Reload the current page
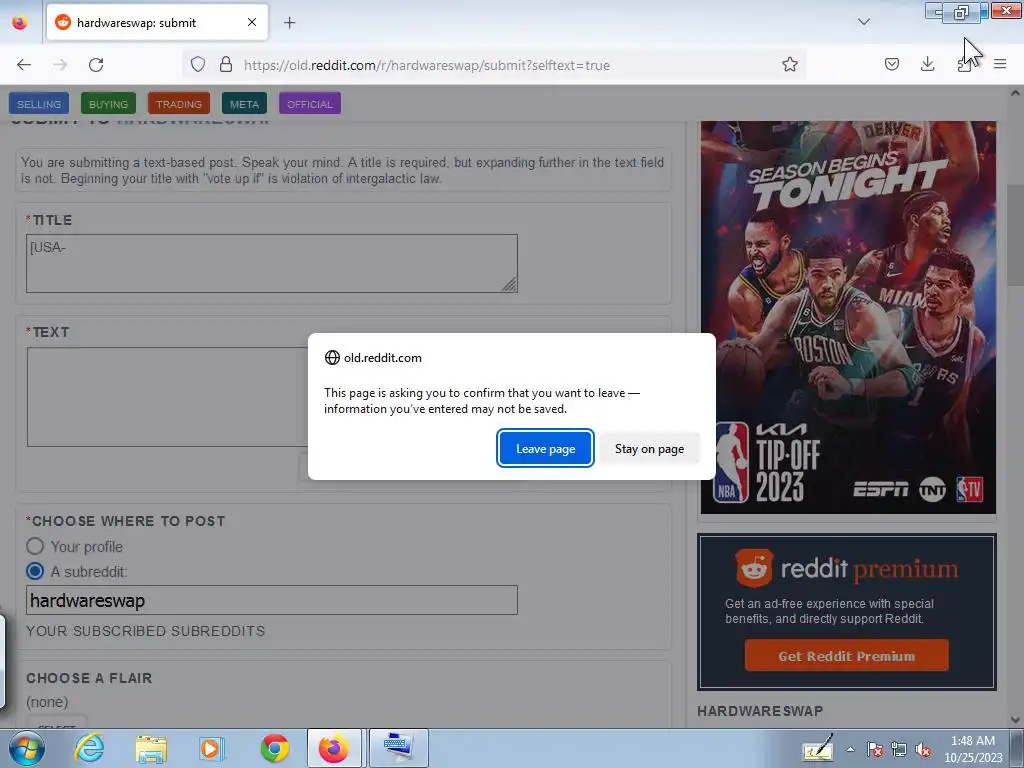The image size is (1024, 768). [x=96, y=65]
